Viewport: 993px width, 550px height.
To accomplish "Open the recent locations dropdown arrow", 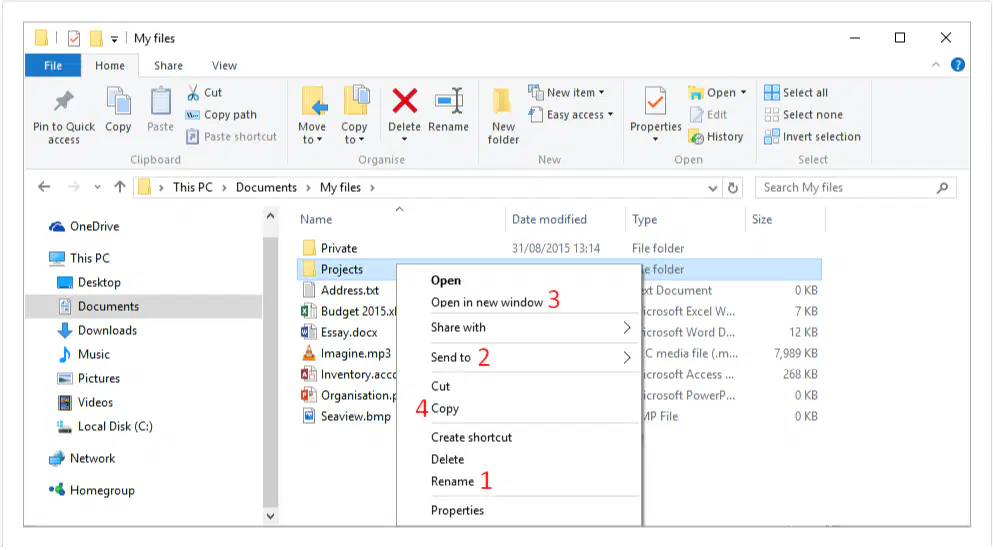I will click(97, 187).
